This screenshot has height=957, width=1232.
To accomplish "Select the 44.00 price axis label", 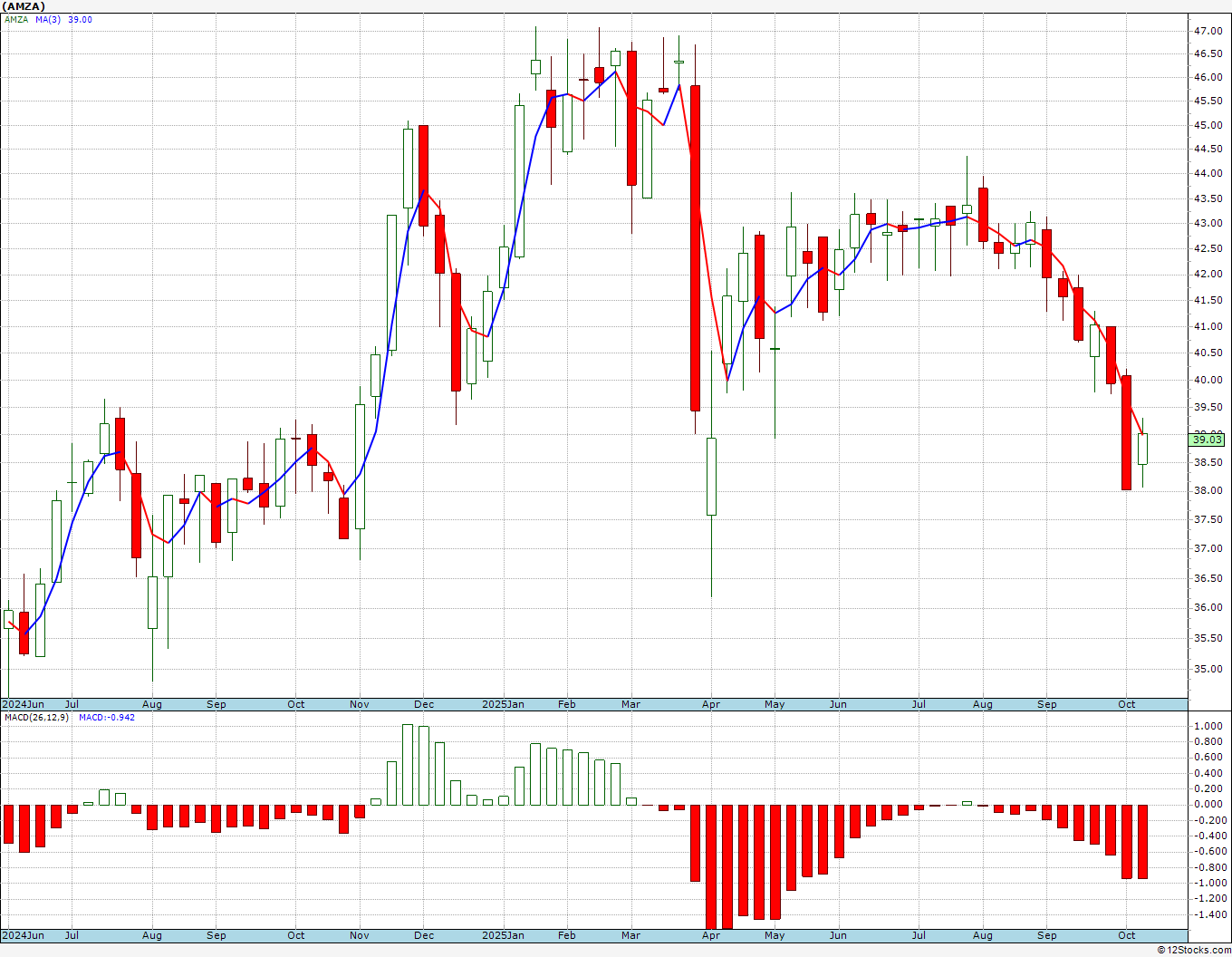I will pyautogui.click(x=1208, y=174).
